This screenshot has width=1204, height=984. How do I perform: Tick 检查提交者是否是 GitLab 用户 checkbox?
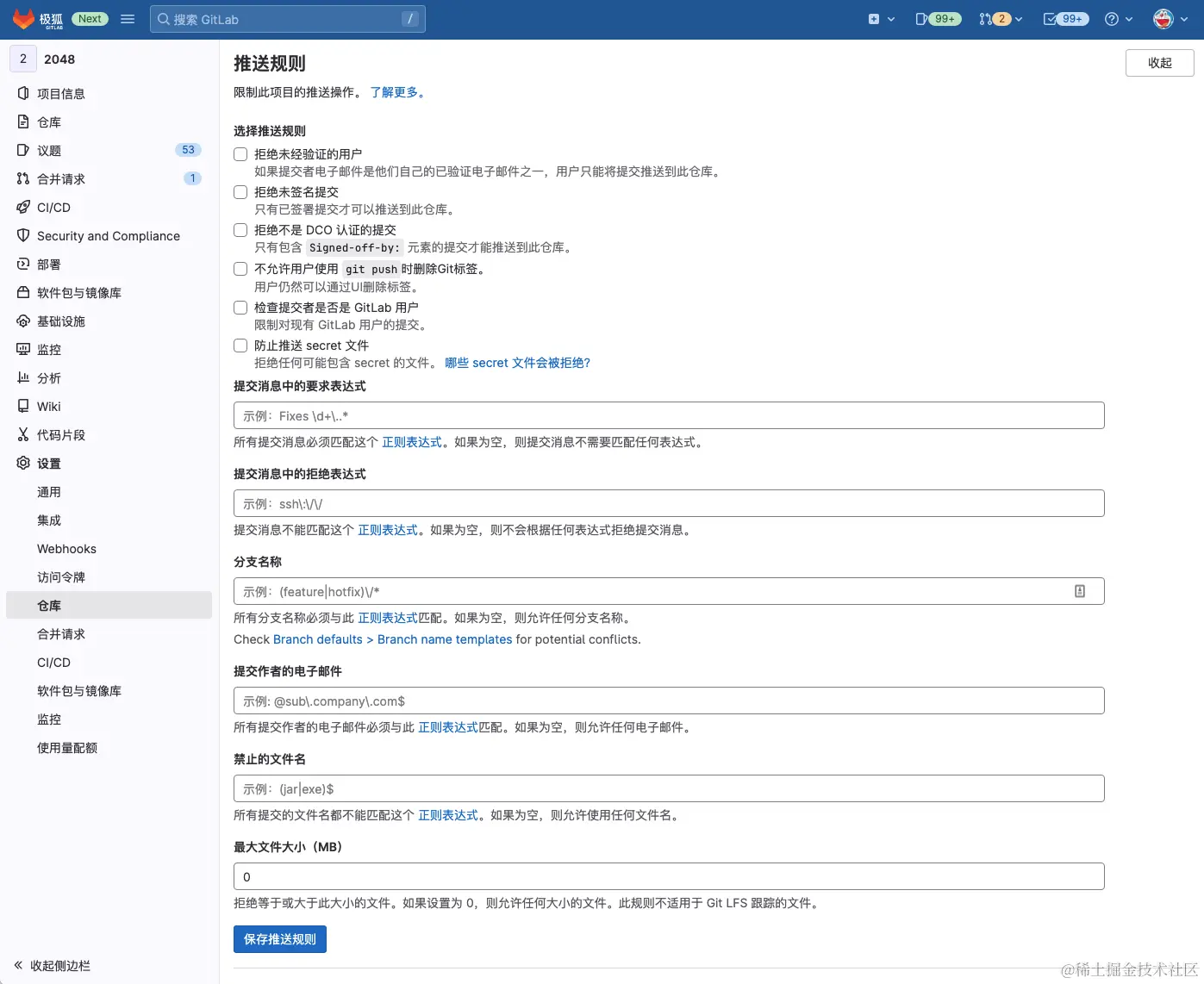pos(240,307)
